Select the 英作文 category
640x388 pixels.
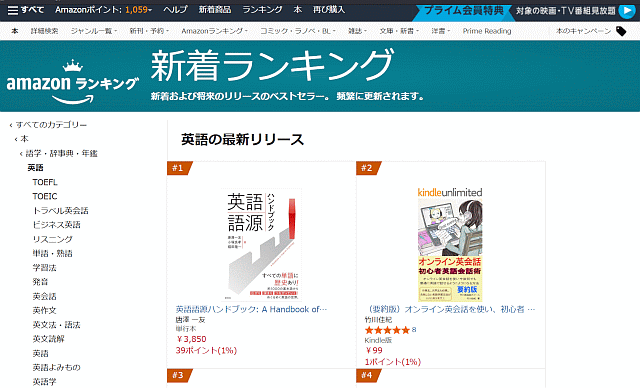click(44, 310)
